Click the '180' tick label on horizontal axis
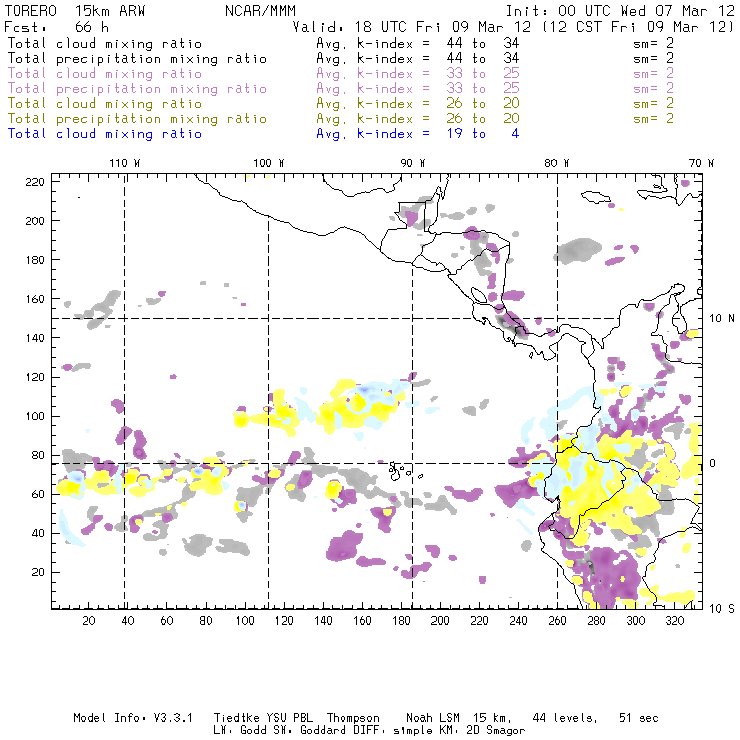The image size is (740, 740). coord(401,621)
